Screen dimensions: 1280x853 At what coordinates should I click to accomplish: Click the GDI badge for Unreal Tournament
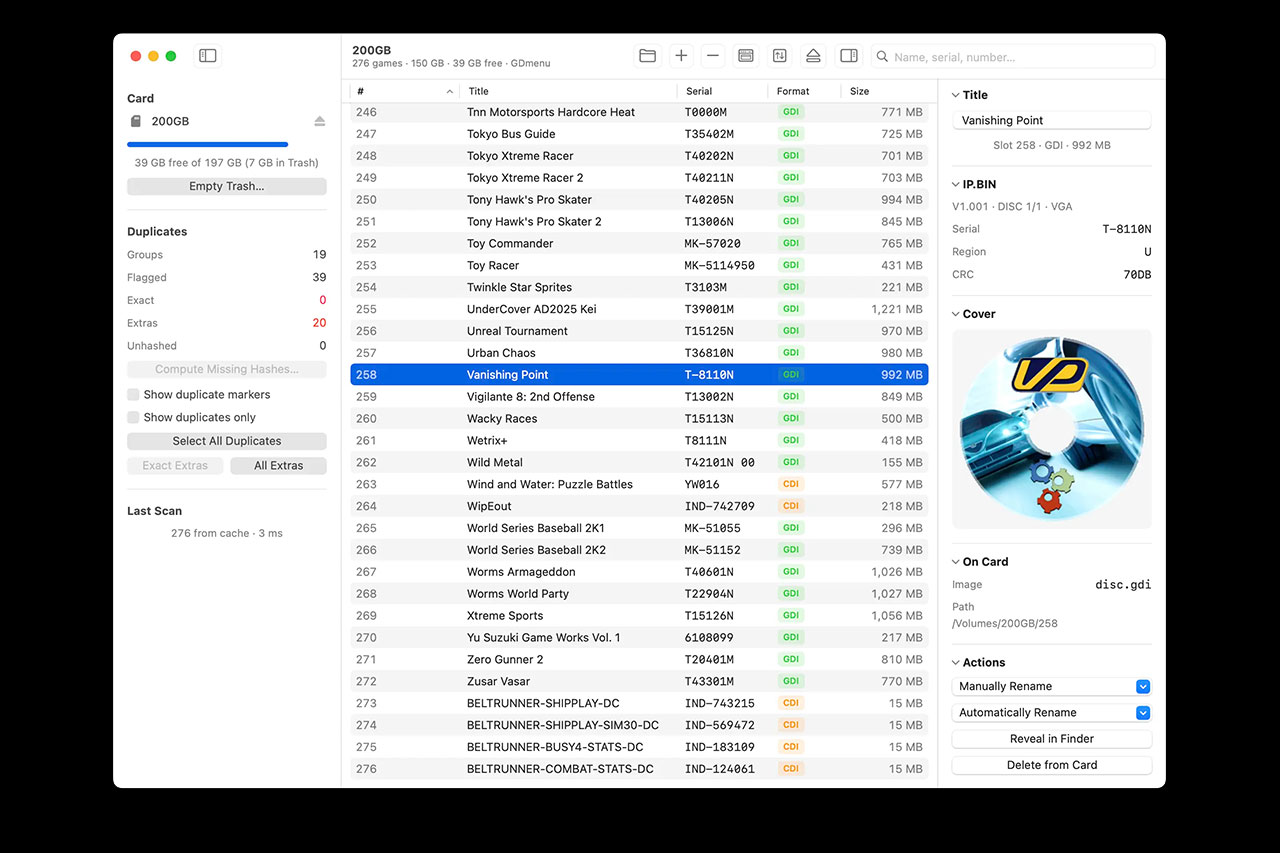point(791,331)
